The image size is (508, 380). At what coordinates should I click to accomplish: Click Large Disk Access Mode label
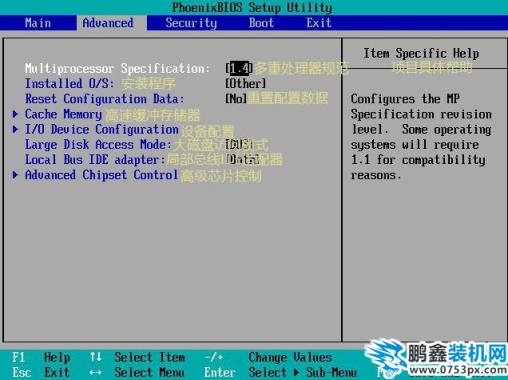[x=98, y=144]
